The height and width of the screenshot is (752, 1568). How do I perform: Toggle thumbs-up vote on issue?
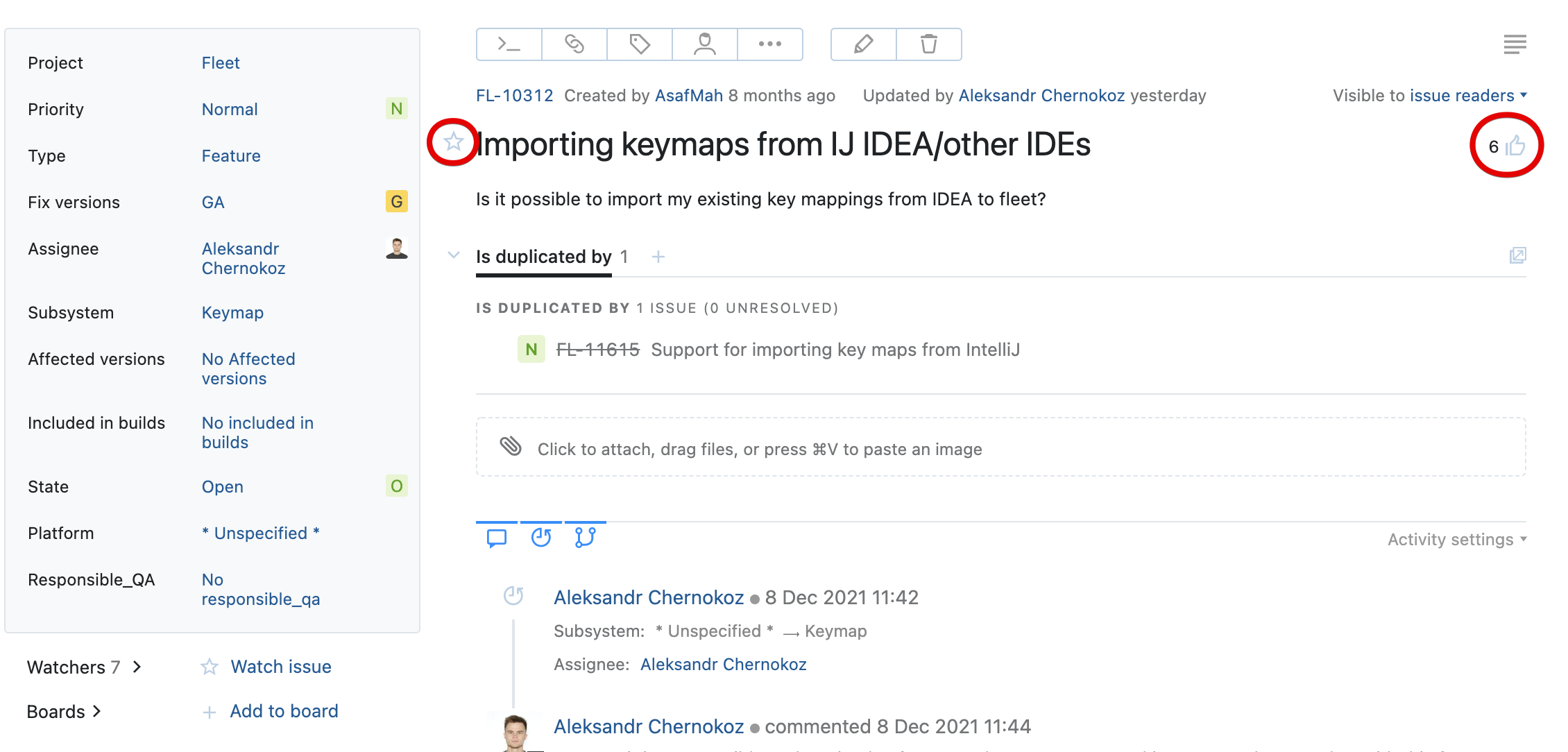[1516, 146]
